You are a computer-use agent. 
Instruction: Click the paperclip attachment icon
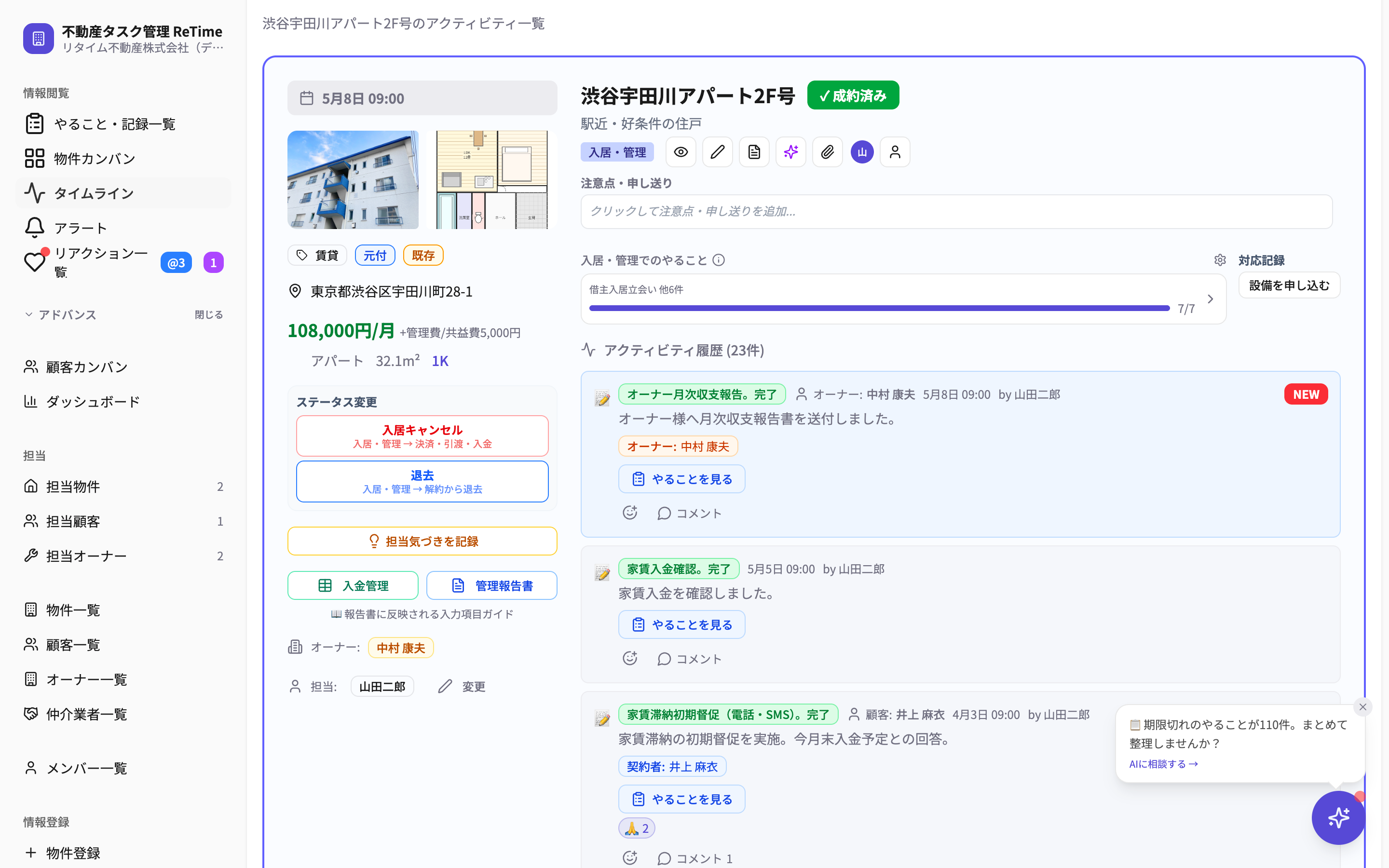pyautogui.click(x=828, y=152)
